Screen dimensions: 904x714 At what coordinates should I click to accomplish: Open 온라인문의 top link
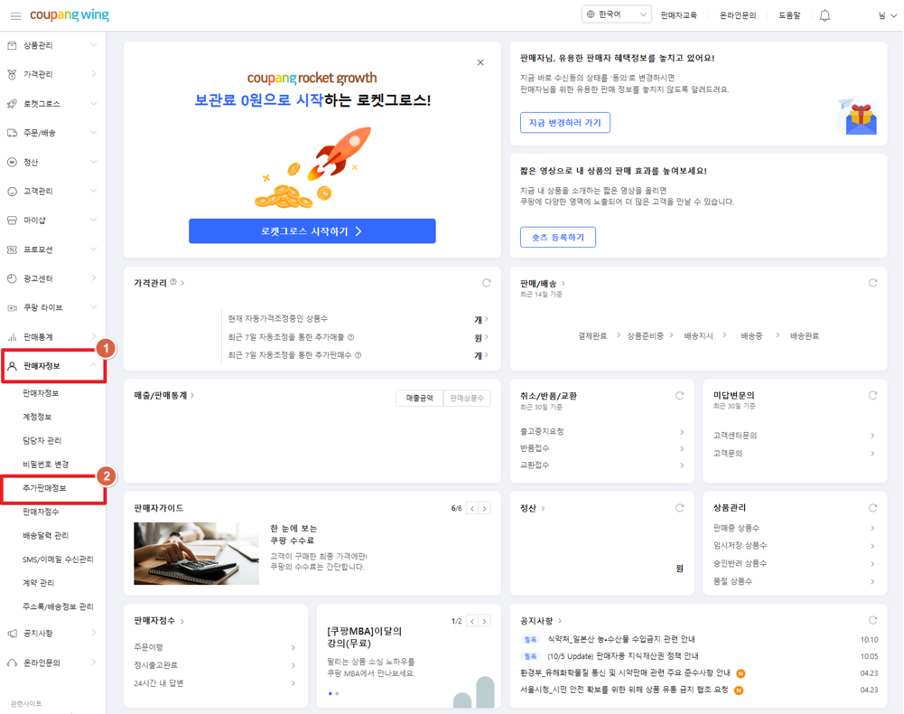(738, 16)
